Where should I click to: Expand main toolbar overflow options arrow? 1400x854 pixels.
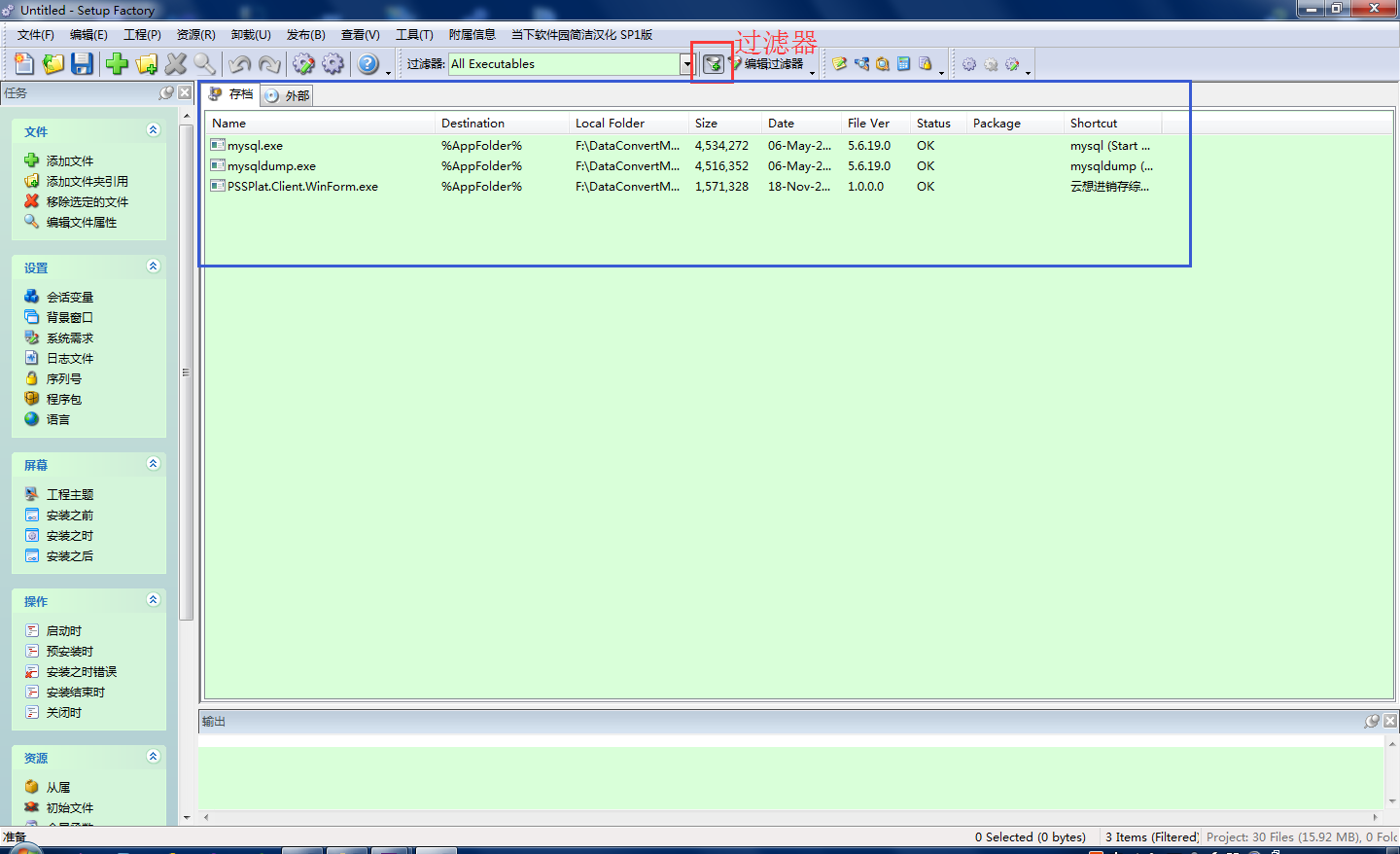389,72
